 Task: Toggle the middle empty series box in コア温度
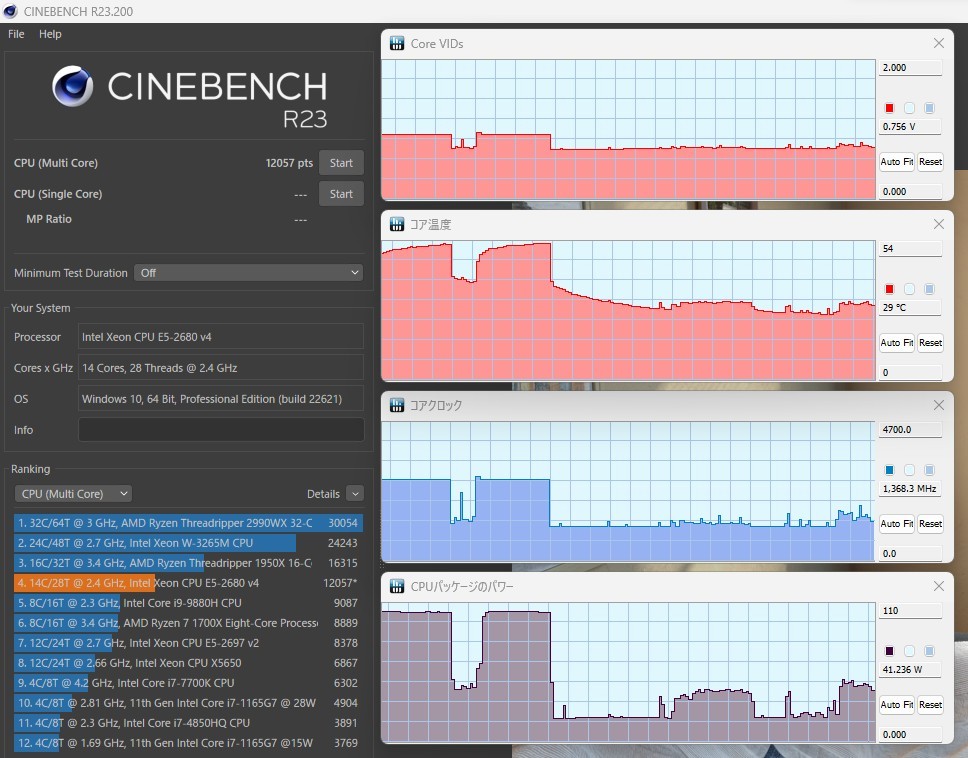(909, 289)
